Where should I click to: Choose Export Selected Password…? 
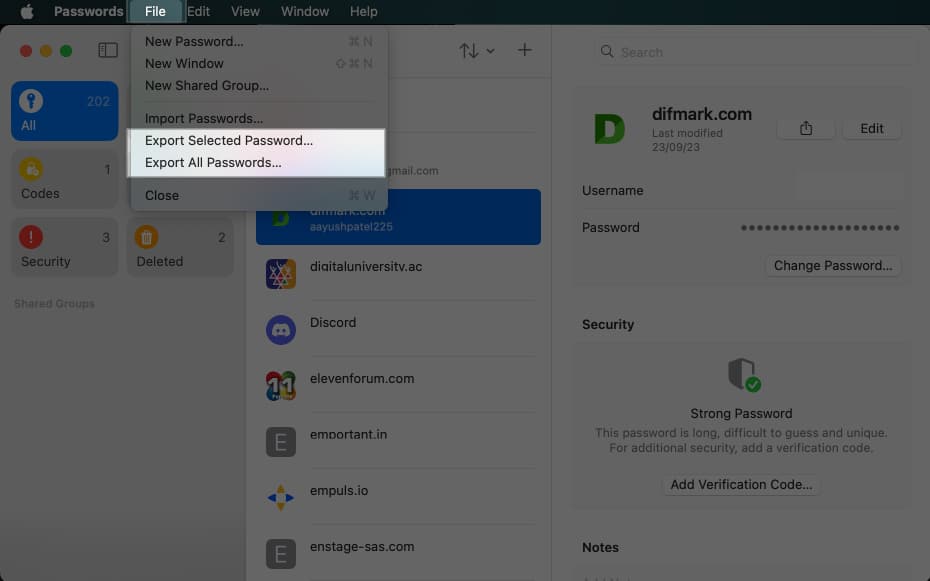pyautogui.click(x=259, y=141)
